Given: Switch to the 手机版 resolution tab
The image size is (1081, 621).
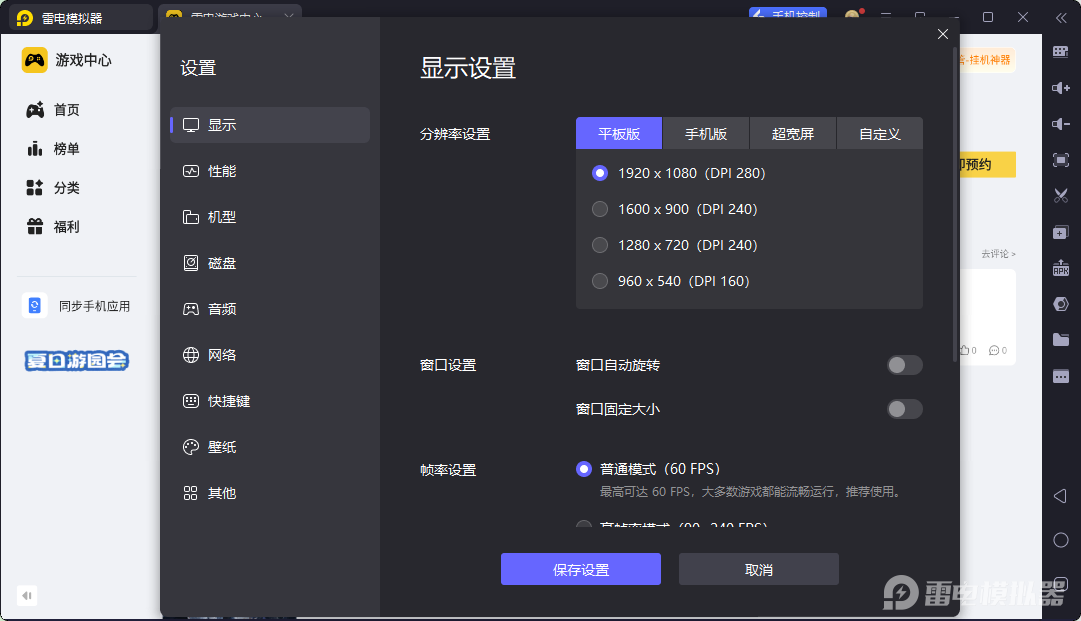Looking at the screenshot, I should (x=706, y=132).
